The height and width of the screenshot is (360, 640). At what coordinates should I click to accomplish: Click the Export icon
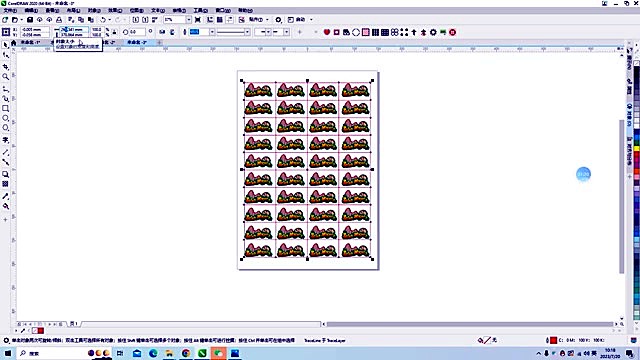click(x=145, y=20)
